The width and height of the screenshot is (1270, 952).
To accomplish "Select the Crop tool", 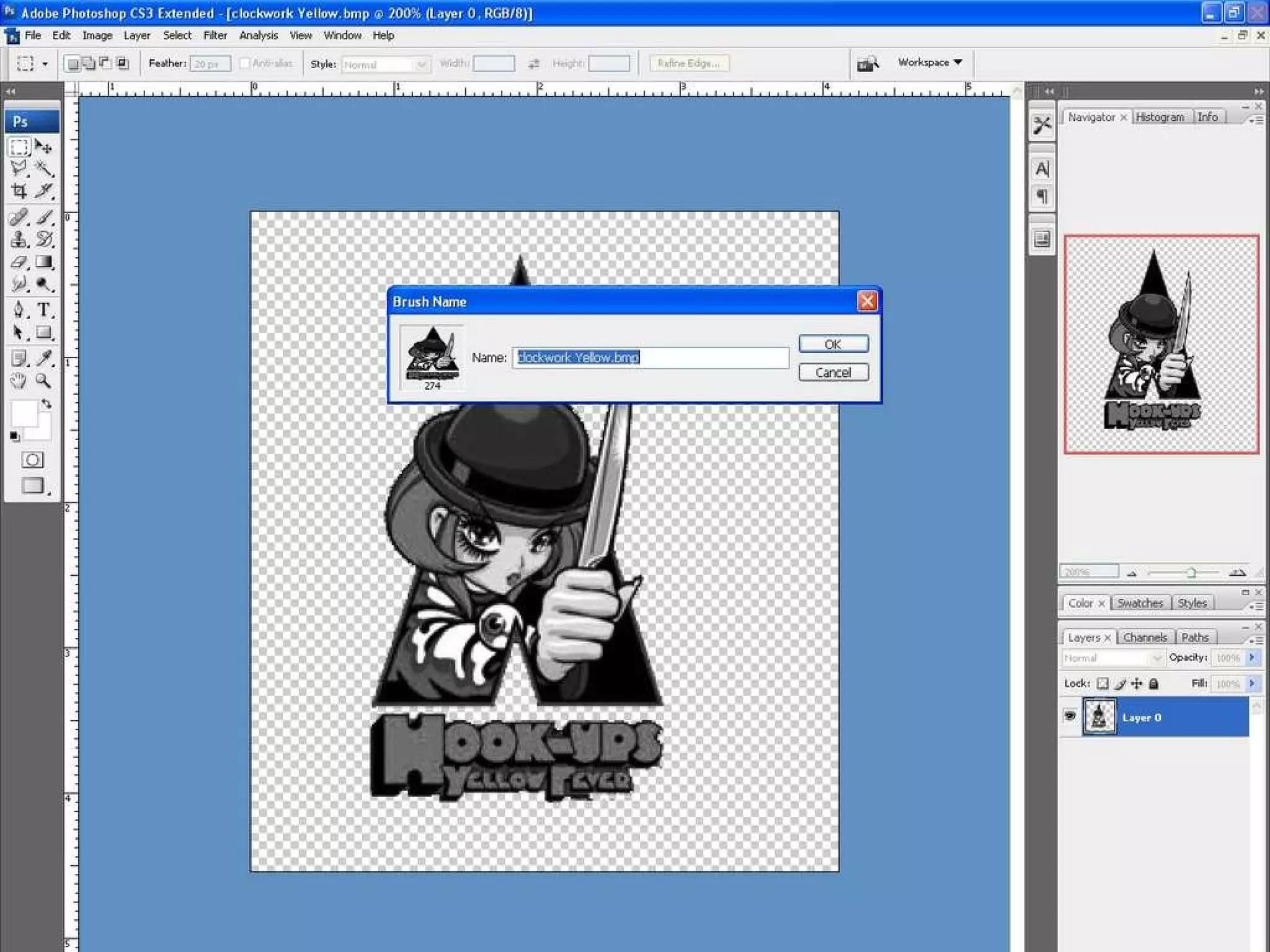I will (x=19, y=192).
